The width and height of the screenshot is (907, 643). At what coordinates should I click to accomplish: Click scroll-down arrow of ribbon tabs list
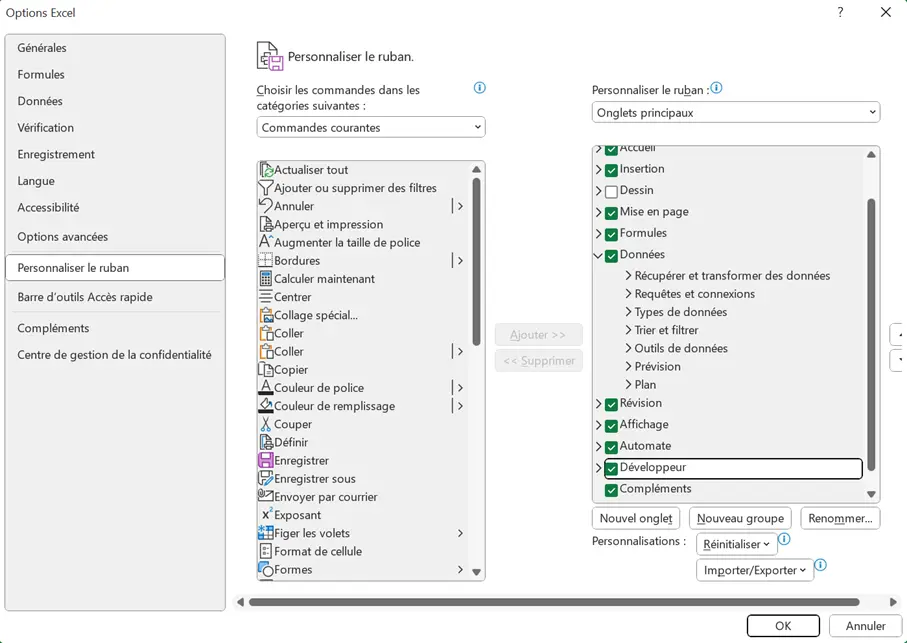pos(871,494)
